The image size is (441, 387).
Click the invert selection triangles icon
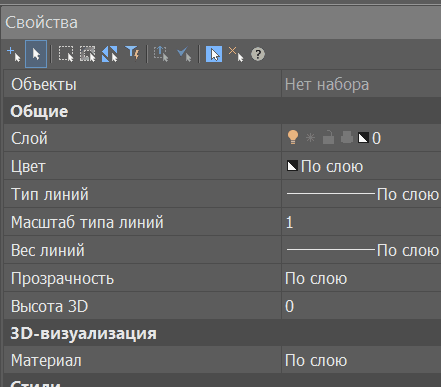110,54
